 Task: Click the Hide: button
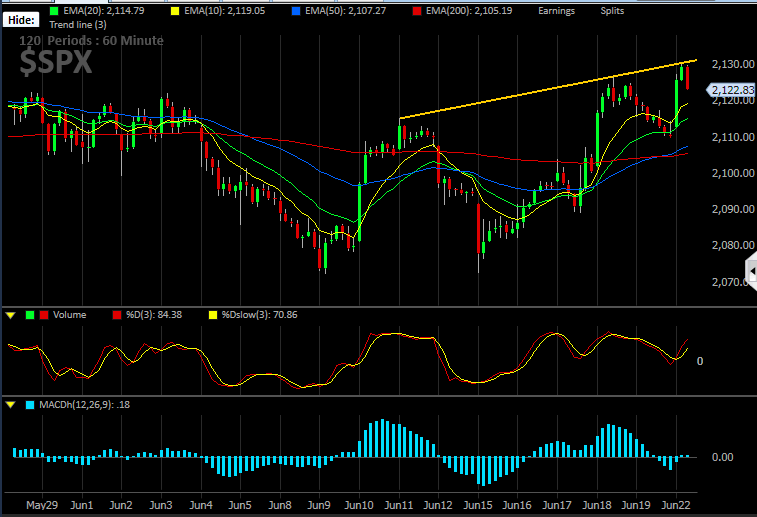[21, 20]
